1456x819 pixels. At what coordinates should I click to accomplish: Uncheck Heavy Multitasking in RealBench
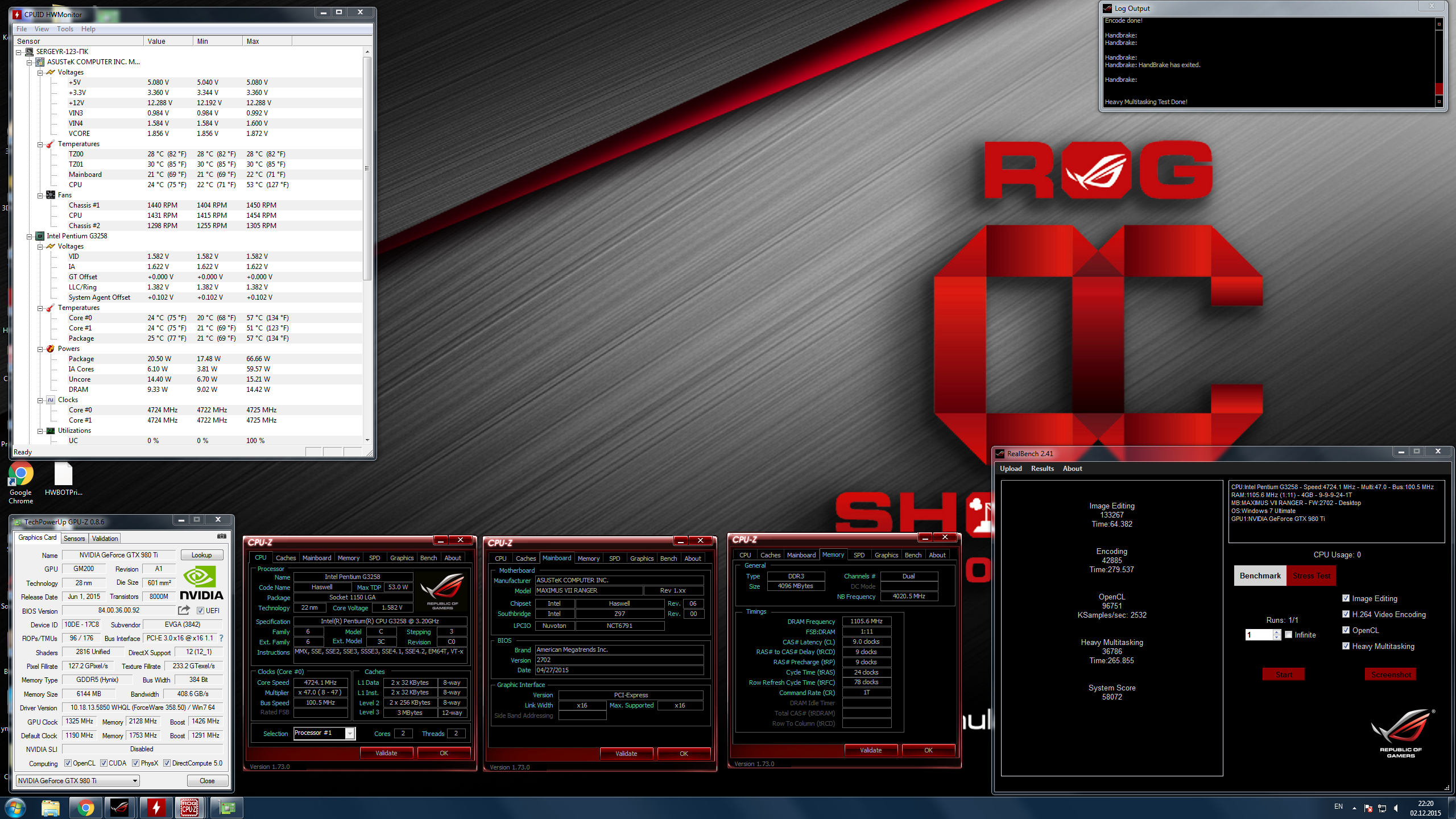click(x=1346, y=646)
